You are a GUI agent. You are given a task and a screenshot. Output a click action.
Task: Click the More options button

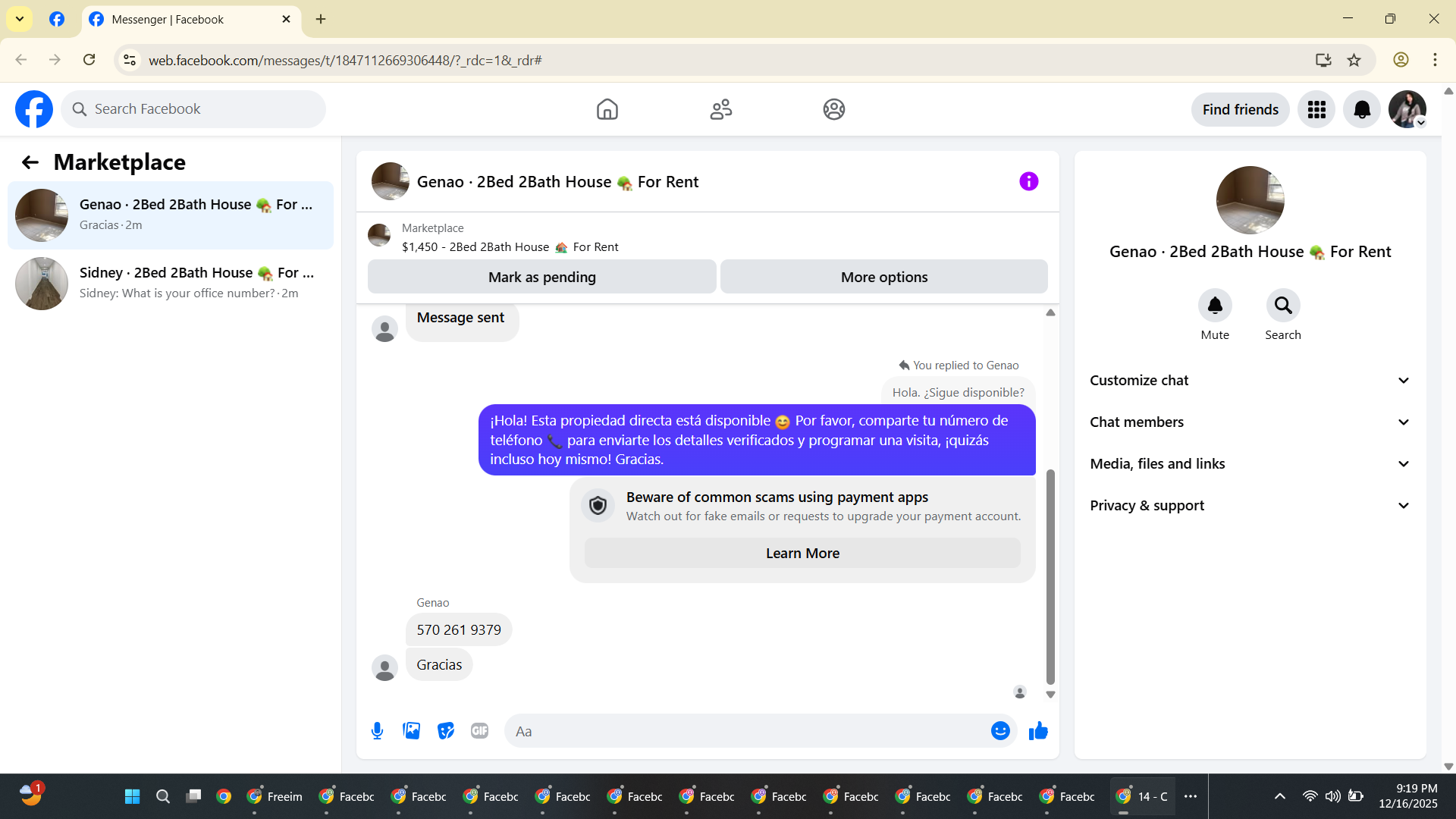coord(884,277)
